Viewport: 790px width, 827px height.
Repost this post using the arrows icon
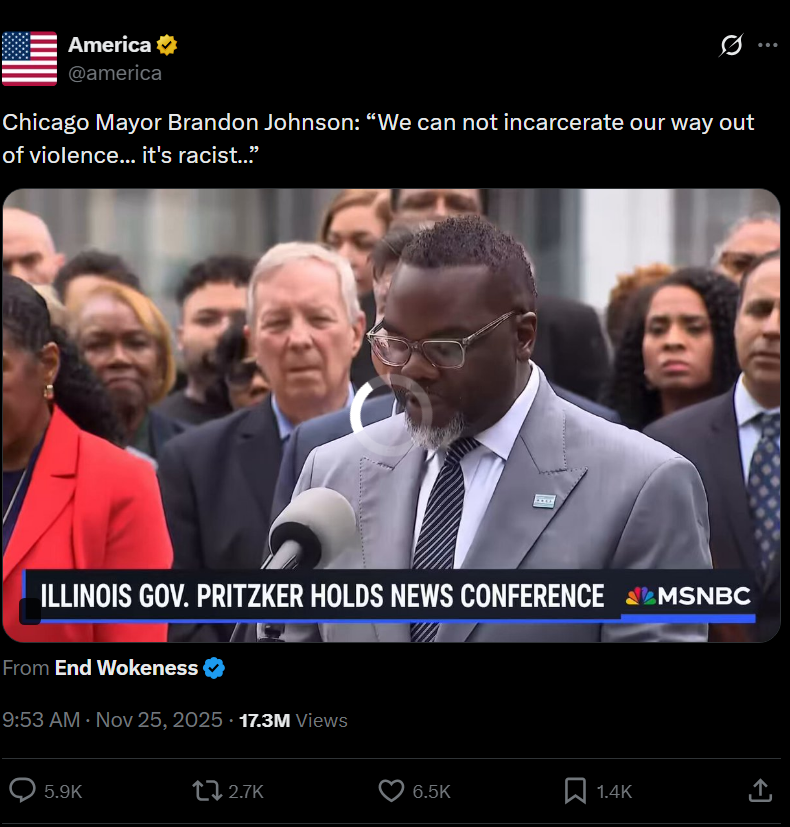click(207, 791)
